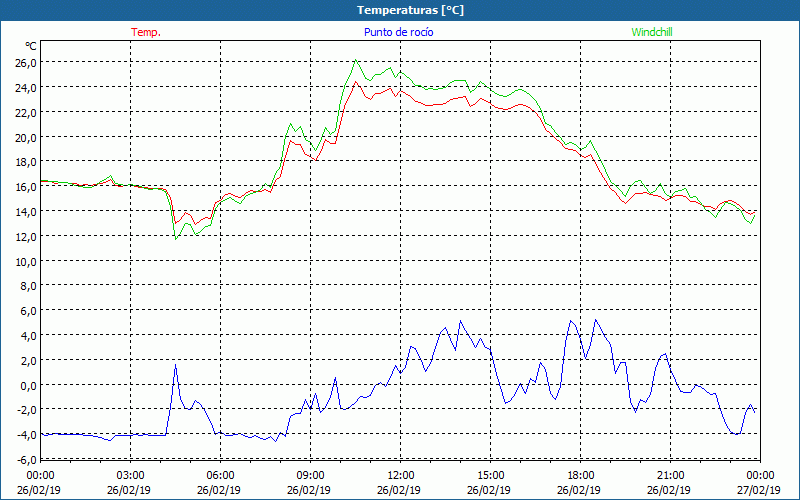800x500 pixels.
Task: Select the red Temp. legend label
Action: 146,32
